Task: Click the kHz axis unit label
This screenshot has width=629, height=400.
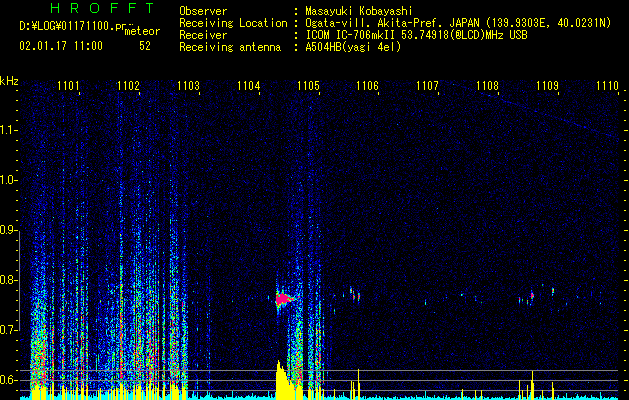Action: [9, 81]
